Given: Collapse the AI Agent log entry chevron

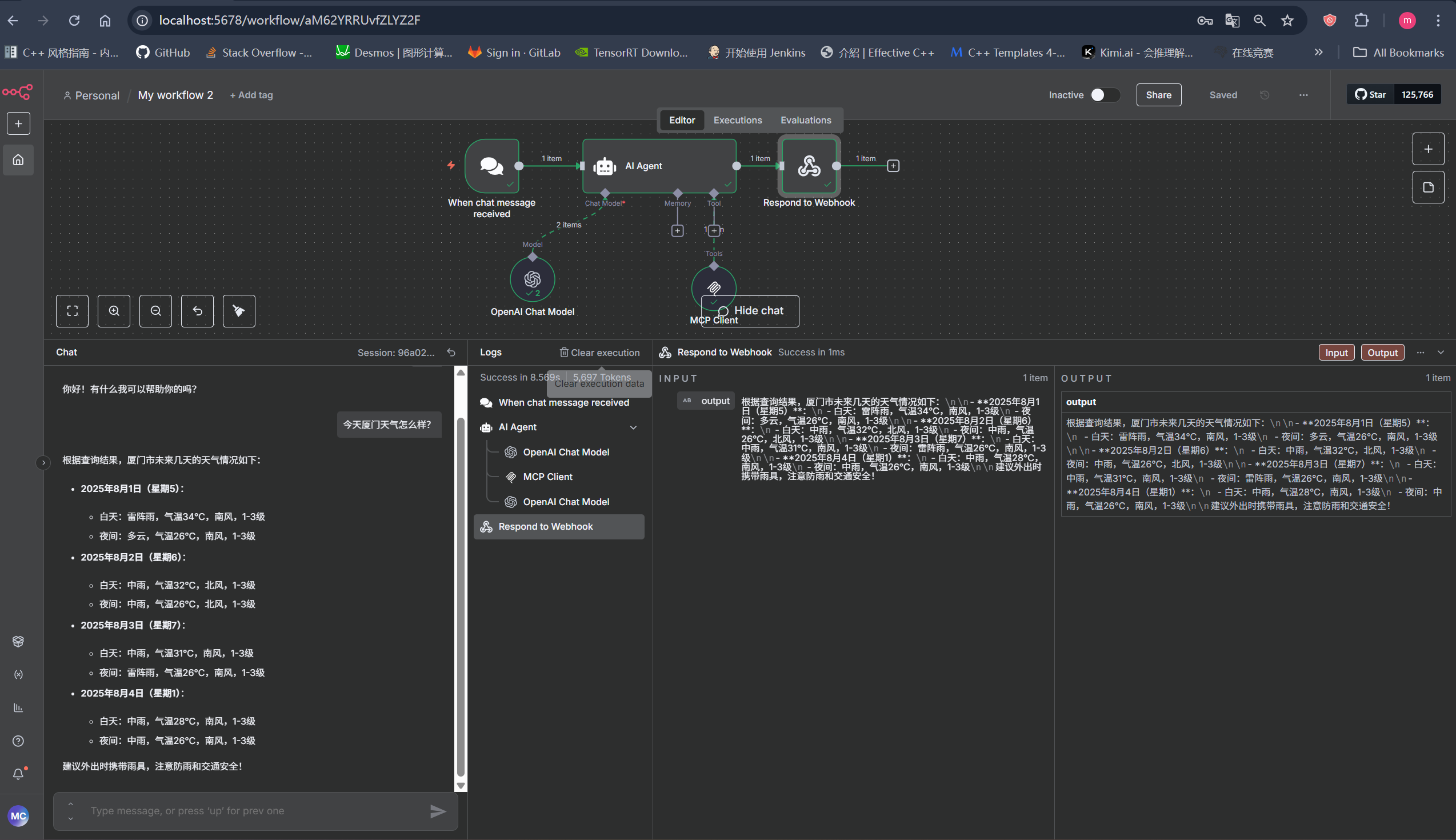Looking at the screenshot, I should coord(633,427).
